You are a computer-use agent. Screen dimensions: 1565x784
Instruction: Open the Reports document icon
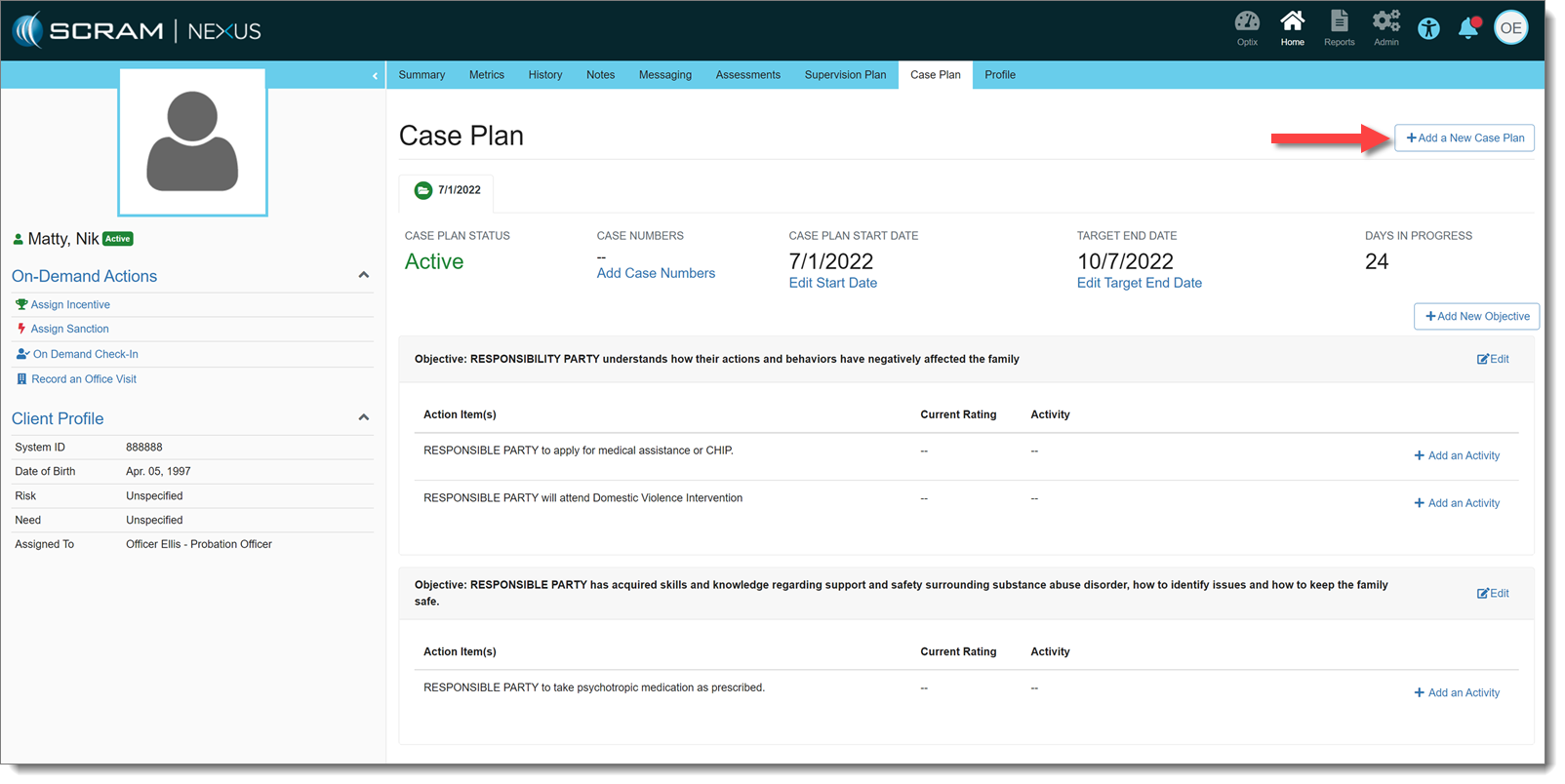click(x=1339, y=27)
